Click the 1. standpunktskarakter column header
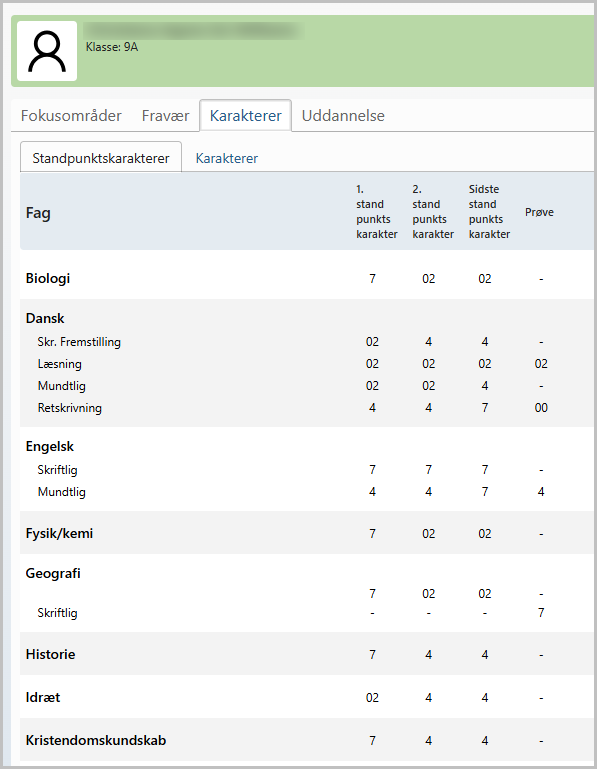Screen dimensions: 597x769 point(377,211)
